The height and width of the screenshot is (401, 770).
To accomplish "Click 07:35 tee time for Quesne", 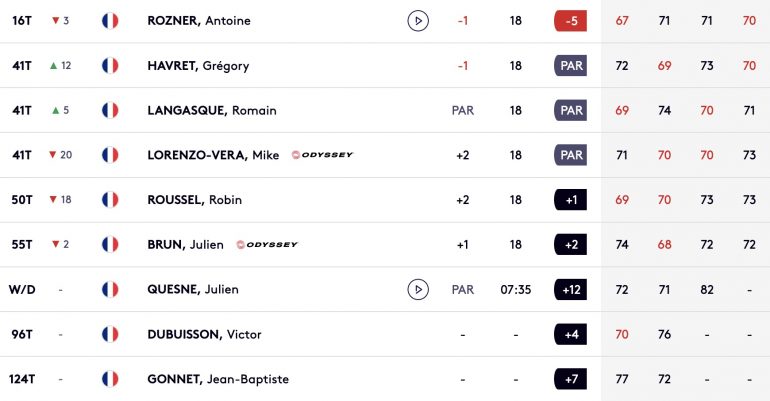I will (x=516, y=290).
